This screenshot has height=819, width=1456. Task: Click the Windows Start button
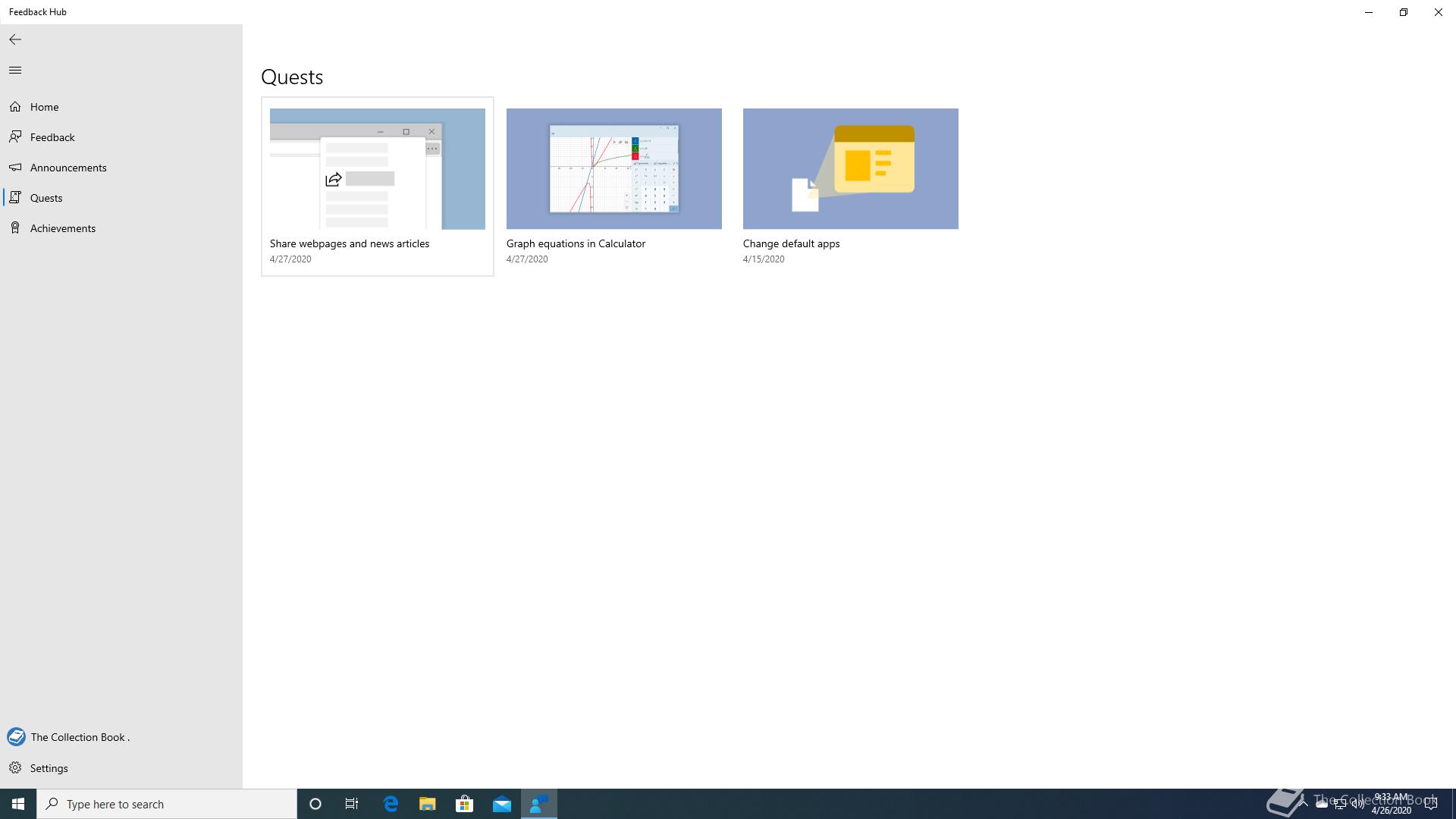tap(18, 804)
